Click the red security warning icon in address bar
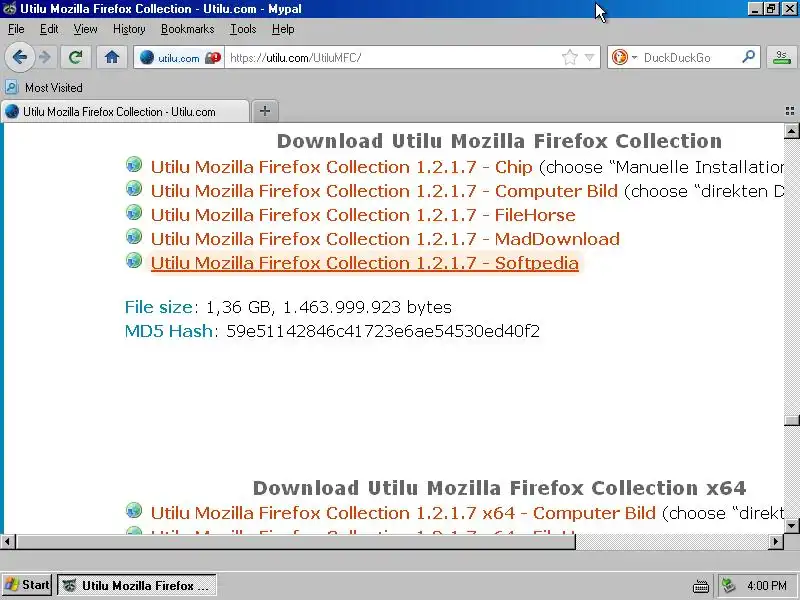This screenshot has height=600, width=800. pyautogui.click(x=213, y=58)
